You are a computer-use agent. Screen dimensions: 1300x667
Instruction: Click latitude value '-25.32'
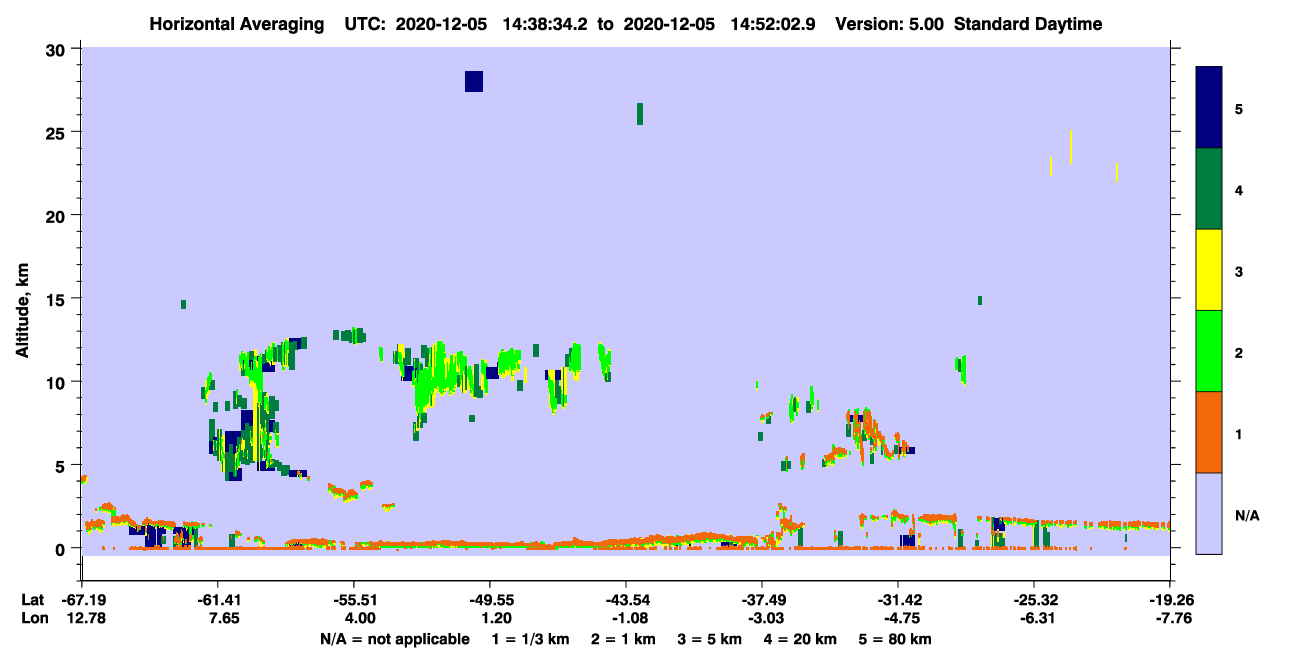[1034, 600]
